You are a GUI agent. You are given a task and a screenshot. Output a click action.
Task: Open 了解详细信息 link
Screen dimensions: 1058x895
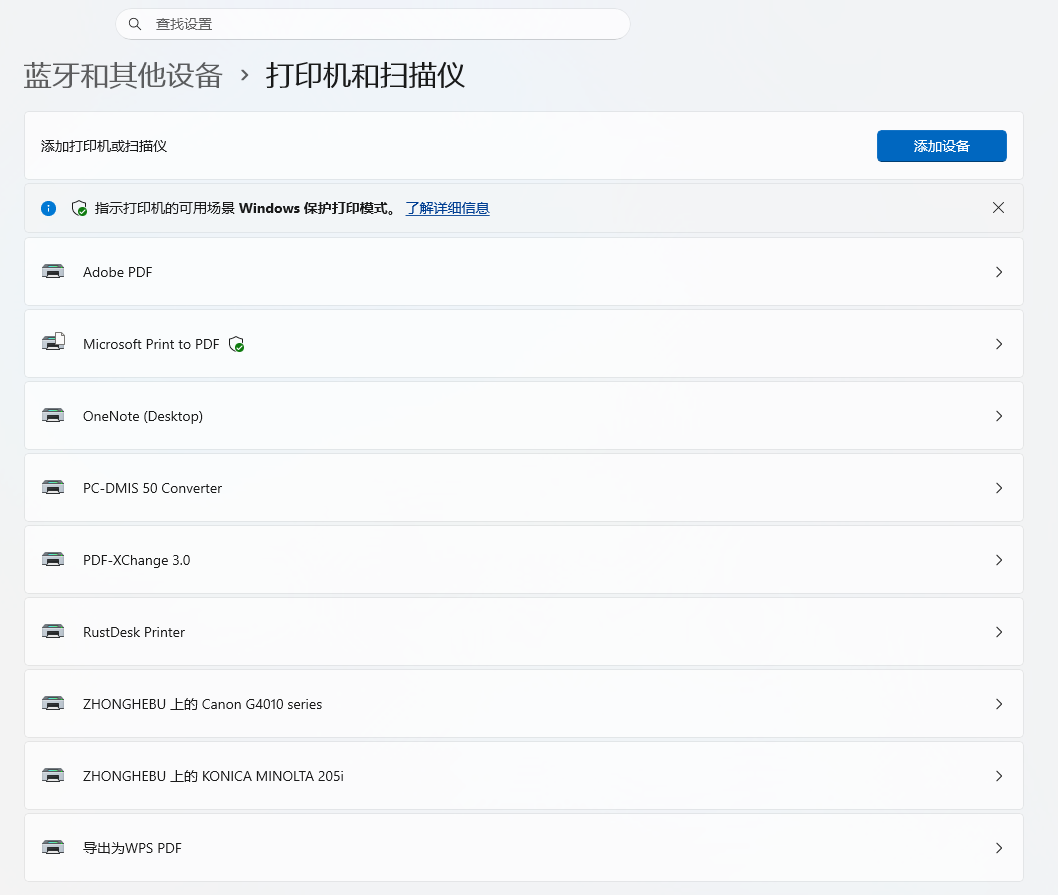click(x=447, y=208)
